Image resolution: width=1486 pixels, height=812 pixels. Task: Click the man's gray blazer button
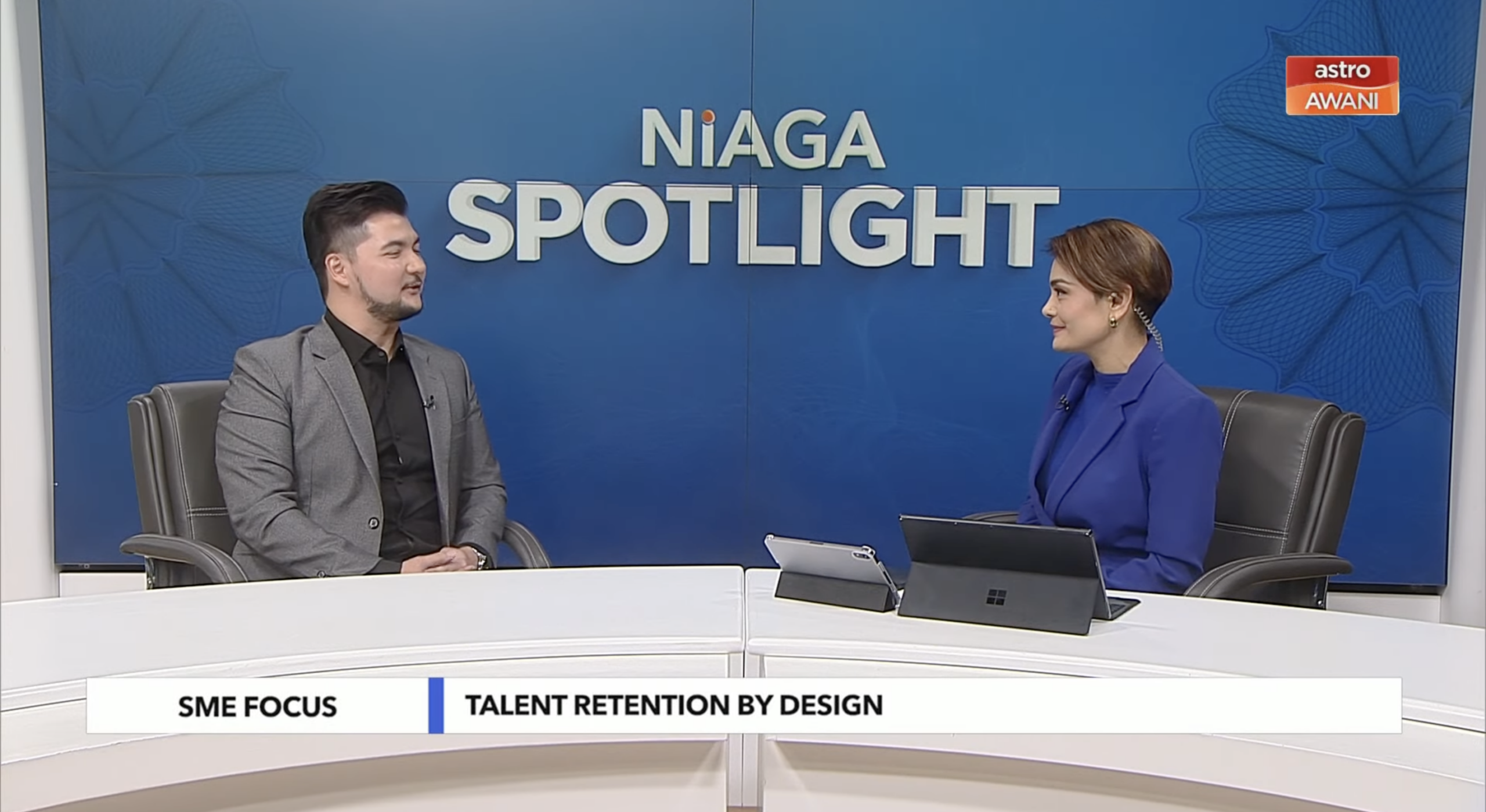[x=373, y=523]
